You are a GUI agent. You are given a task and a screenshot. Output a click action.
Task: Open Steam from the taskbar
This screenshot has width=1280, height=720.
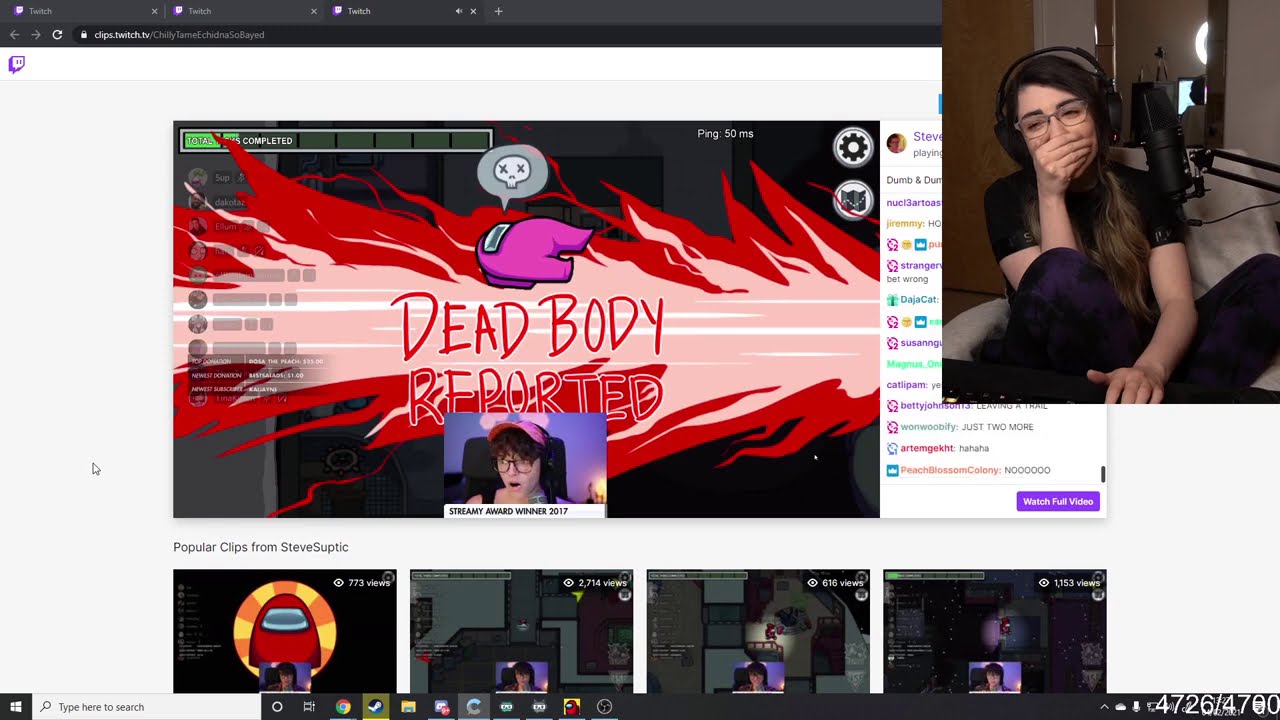375,707
